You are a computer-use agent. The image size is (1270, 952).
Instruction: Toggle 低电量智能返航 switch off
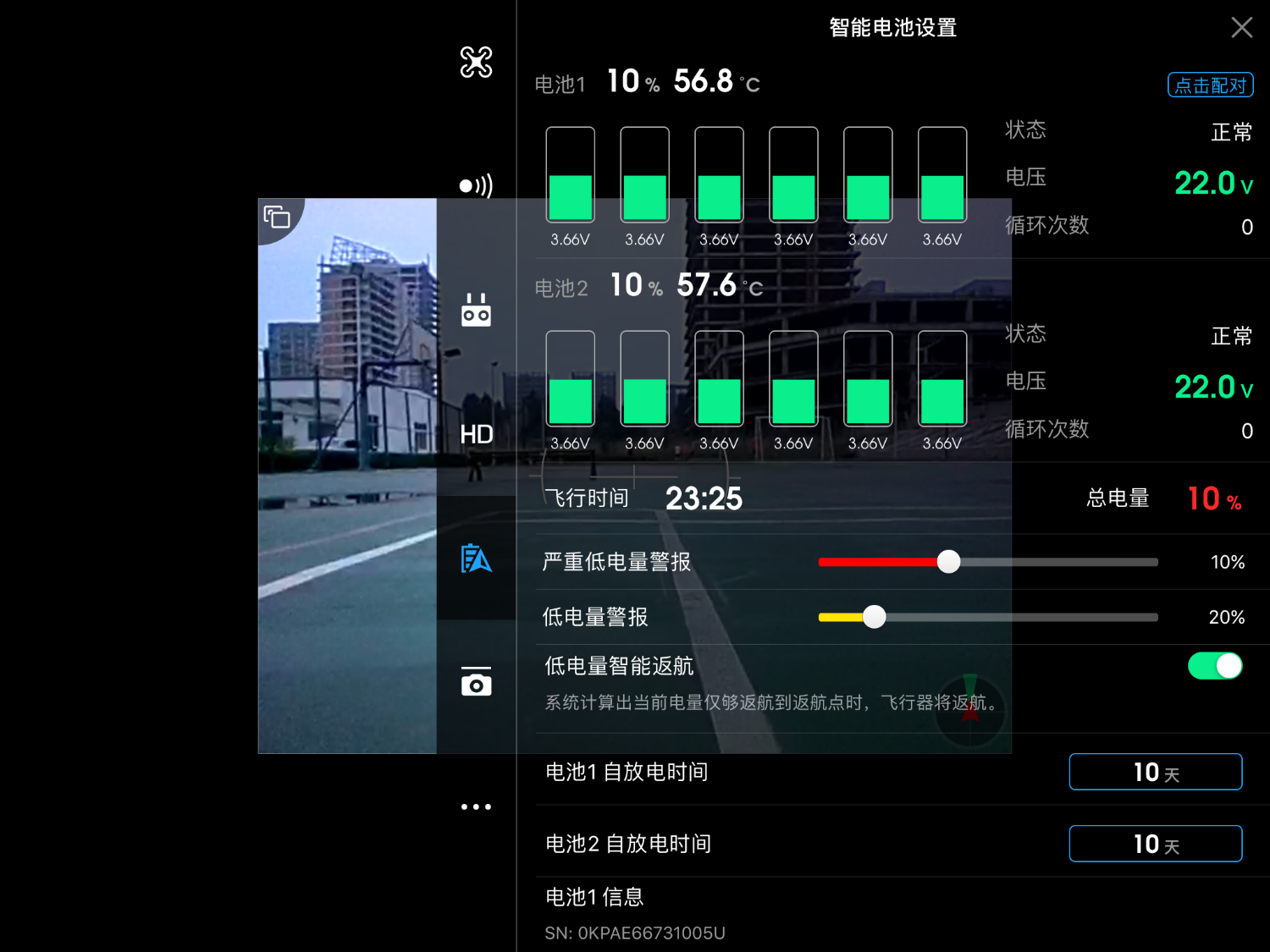click(x=1215, y=666)
